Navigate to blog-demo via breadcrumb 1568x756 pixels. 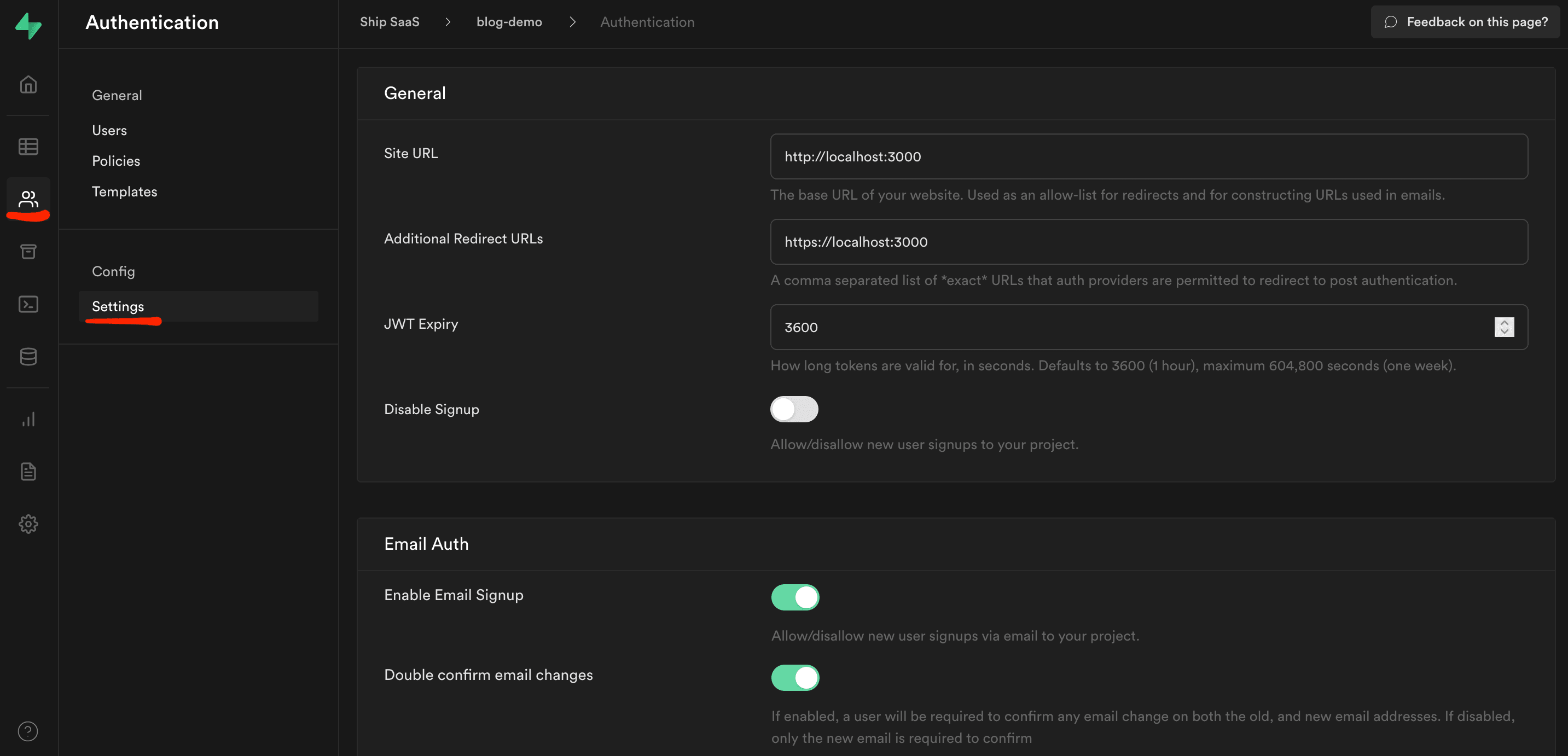click(x=509, y=21)
